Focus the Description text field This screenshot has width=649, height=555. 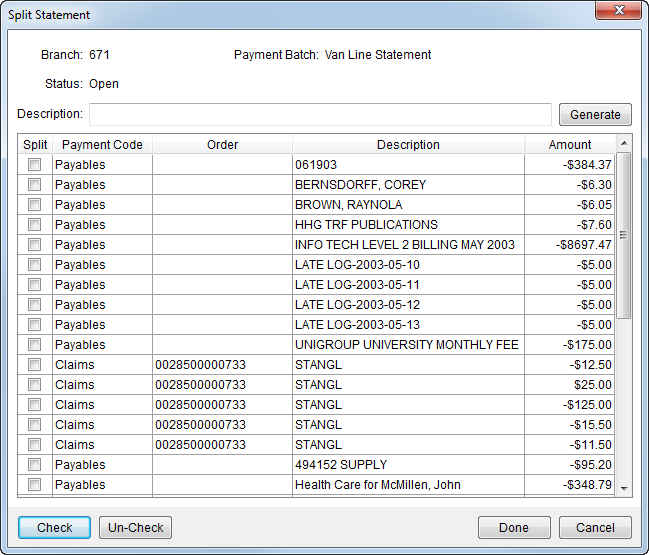pos(320,114)
